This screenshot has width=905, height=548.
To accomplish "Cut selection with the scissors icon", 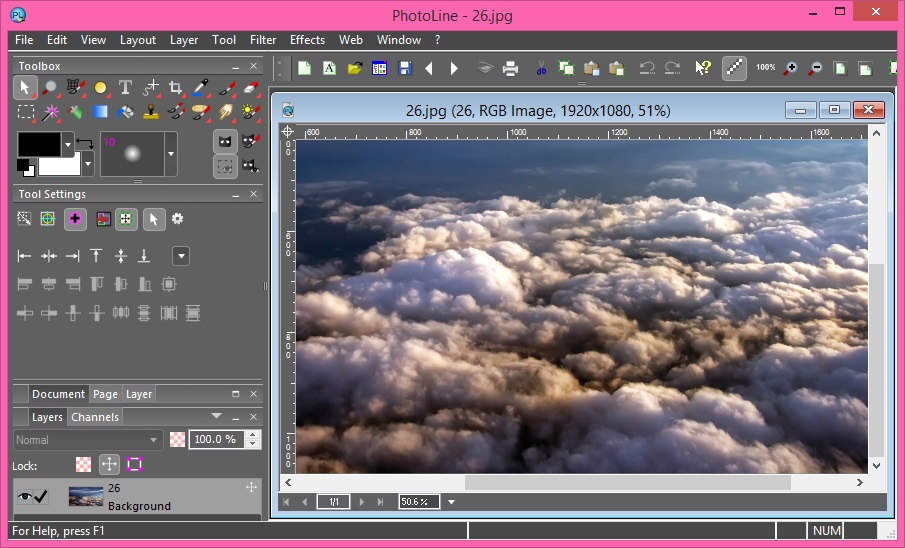I will pyautogui.click(x=541, y=68).
